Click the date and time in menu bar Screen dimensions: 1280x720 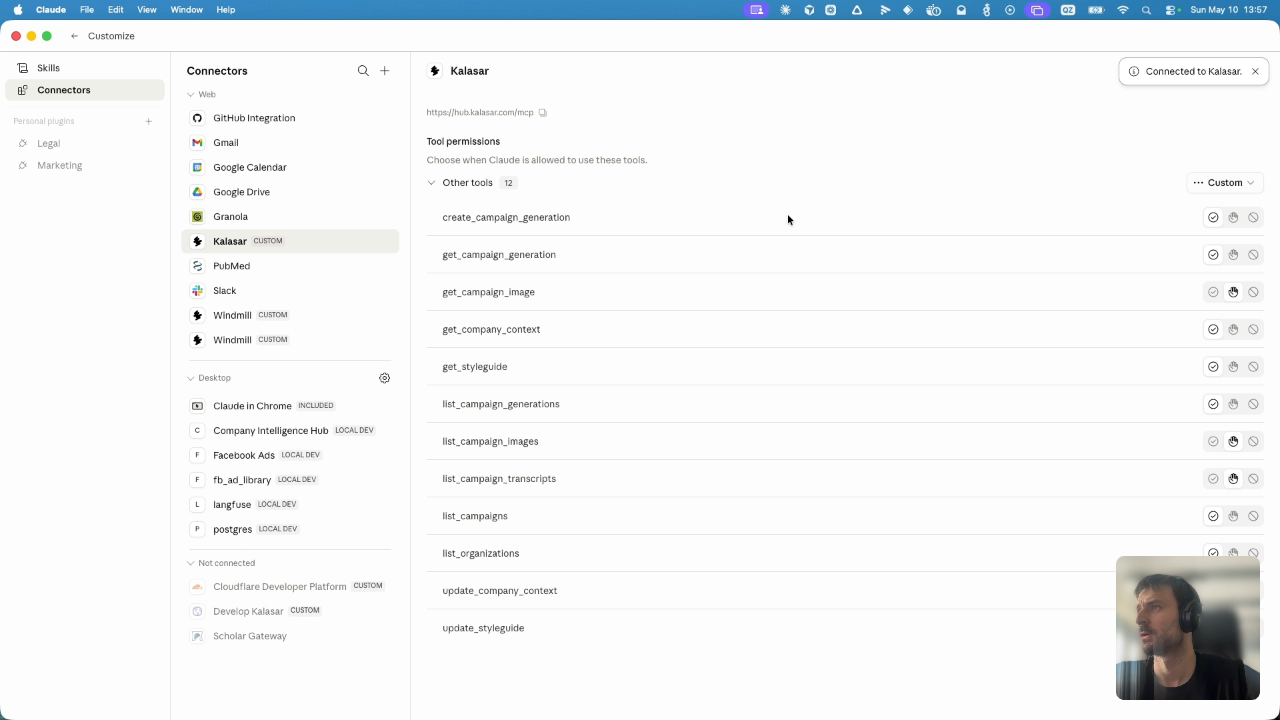pyautogui.click(x=1229, y=10)
